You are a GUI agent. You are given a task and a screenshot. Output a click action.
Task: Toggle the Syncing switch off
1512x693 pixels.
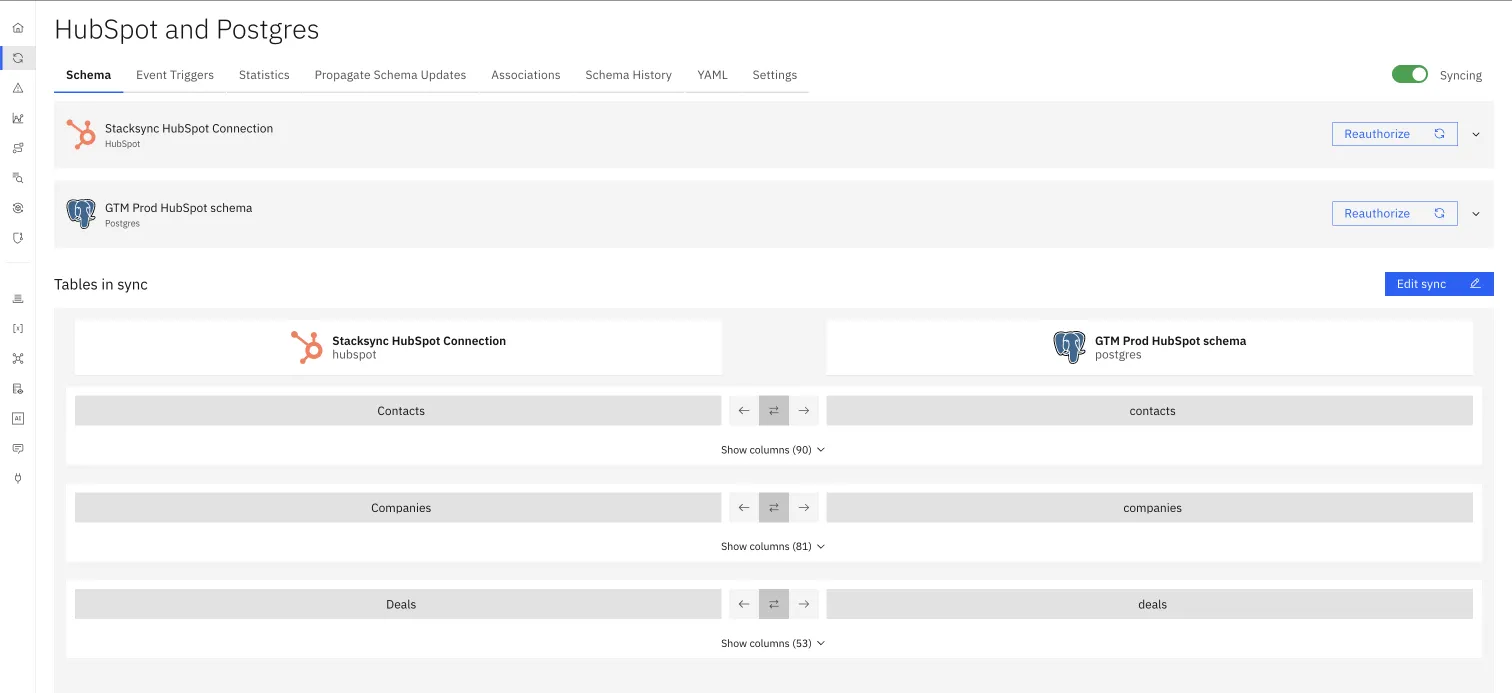(x=1410, y=75)
